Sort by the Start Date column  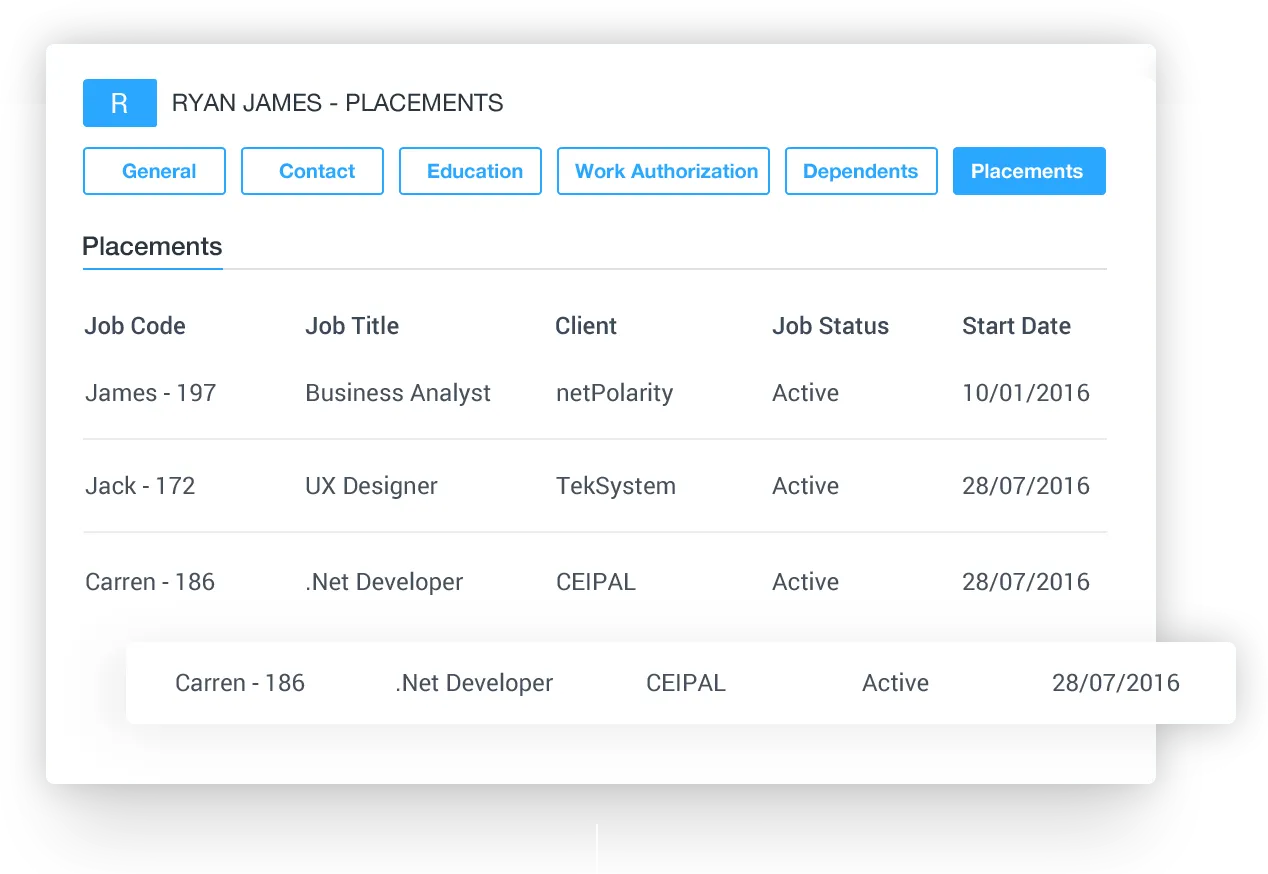(x=1016, y=325)
